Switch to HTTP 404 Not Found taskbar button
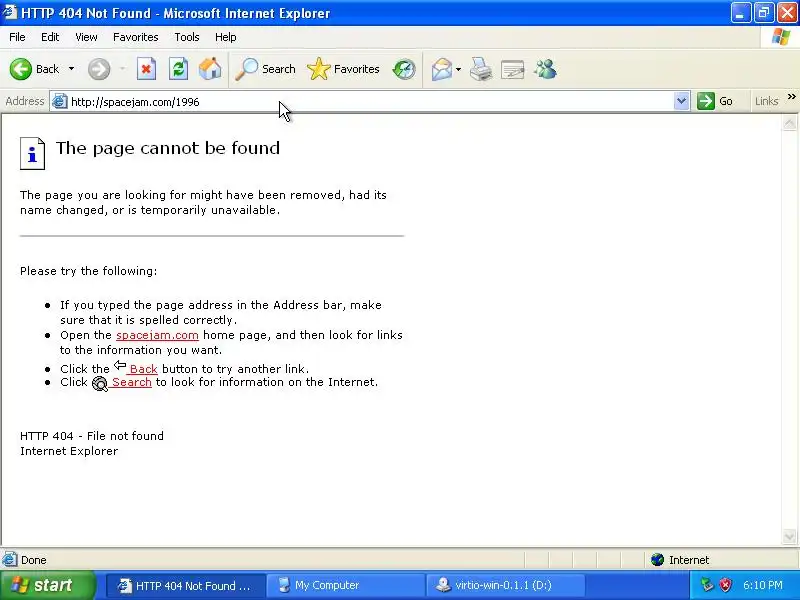This screenshot has width=800, height=600. click(x=186, y=585)
